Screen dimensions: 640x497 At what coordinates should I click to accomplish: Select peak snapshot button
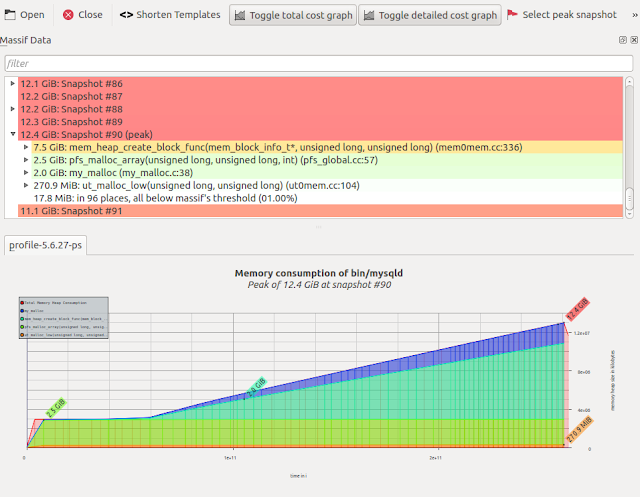(x=562, y=15)
